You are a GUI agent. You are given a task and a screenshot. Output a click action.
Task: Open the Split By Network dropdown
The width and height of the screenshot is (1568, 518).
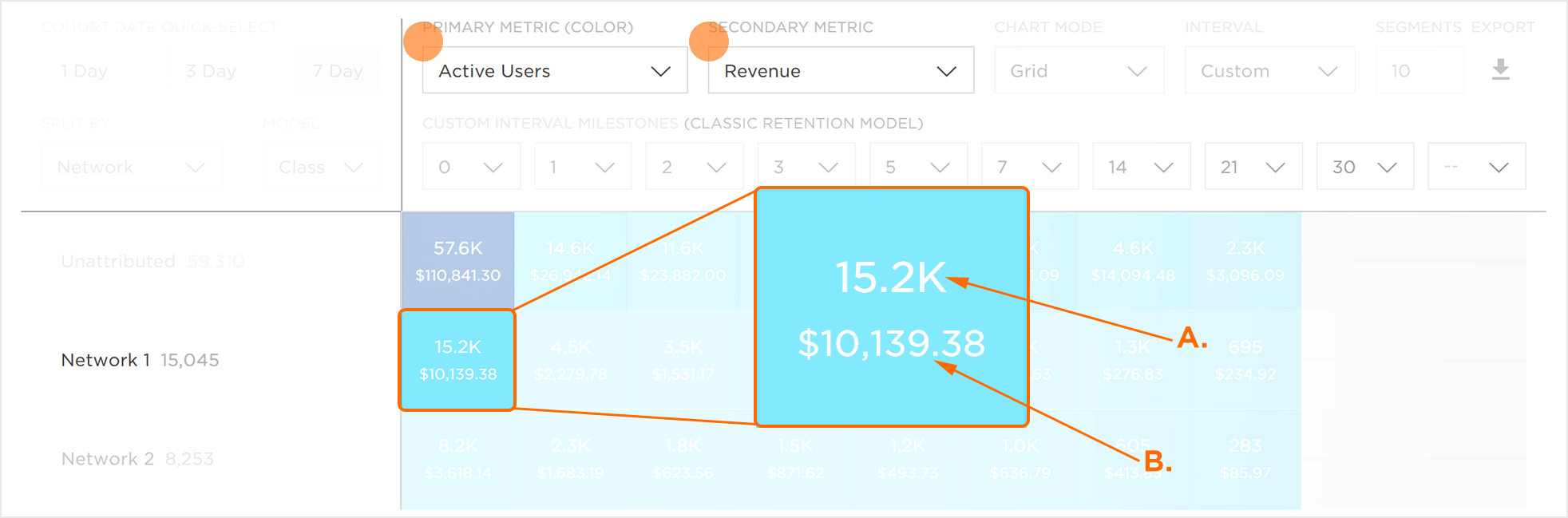131,167
